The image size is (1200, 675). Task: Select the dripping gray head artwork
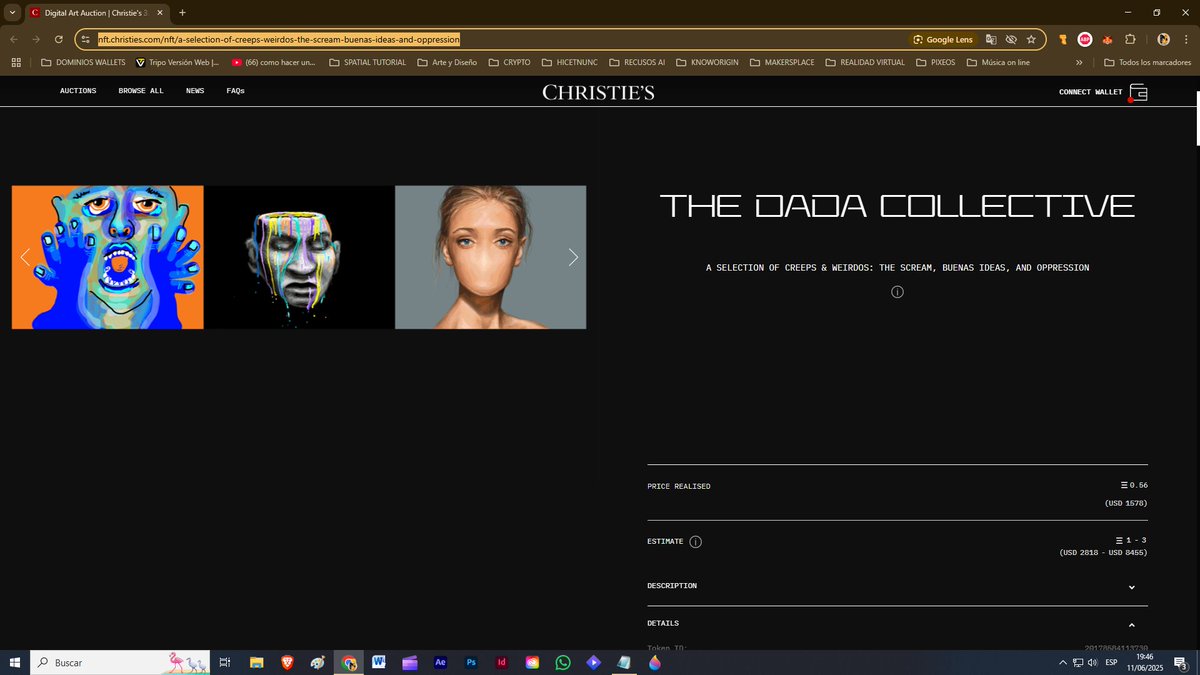pos(299,257)
